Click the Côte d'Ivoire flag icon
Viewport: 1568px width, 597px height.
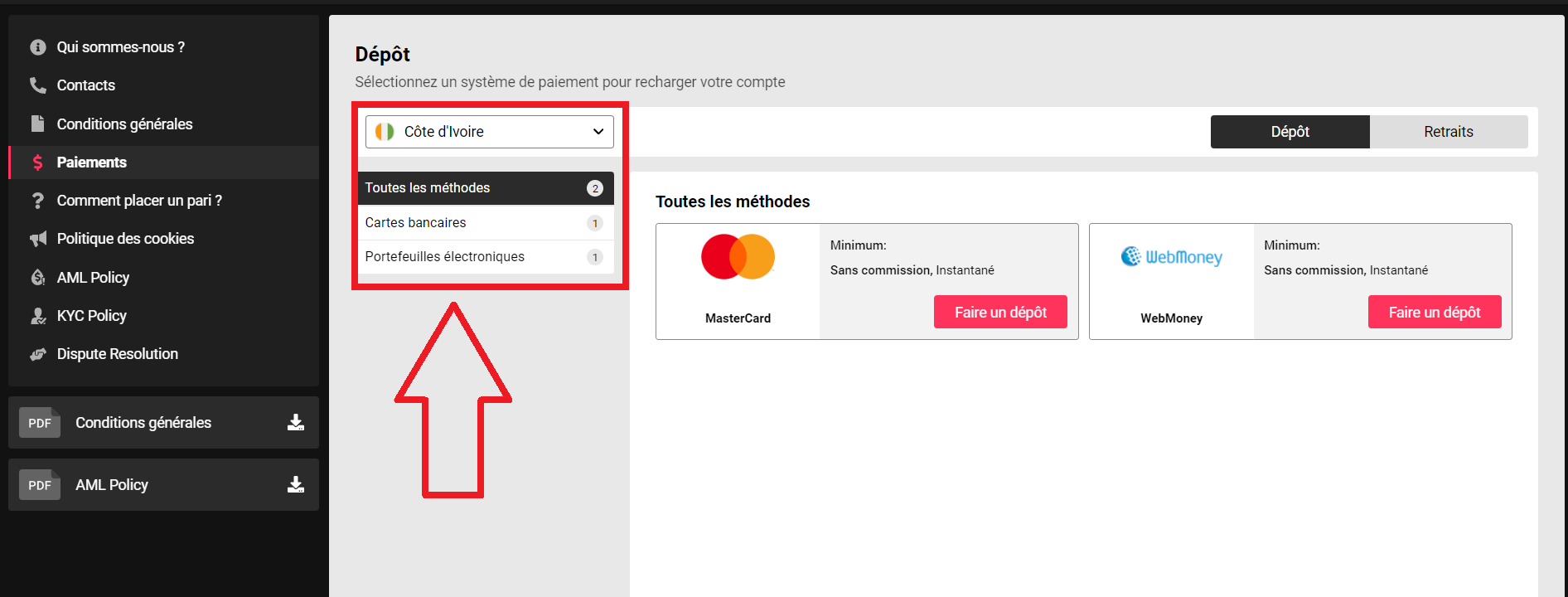click(x=385, y=132)
